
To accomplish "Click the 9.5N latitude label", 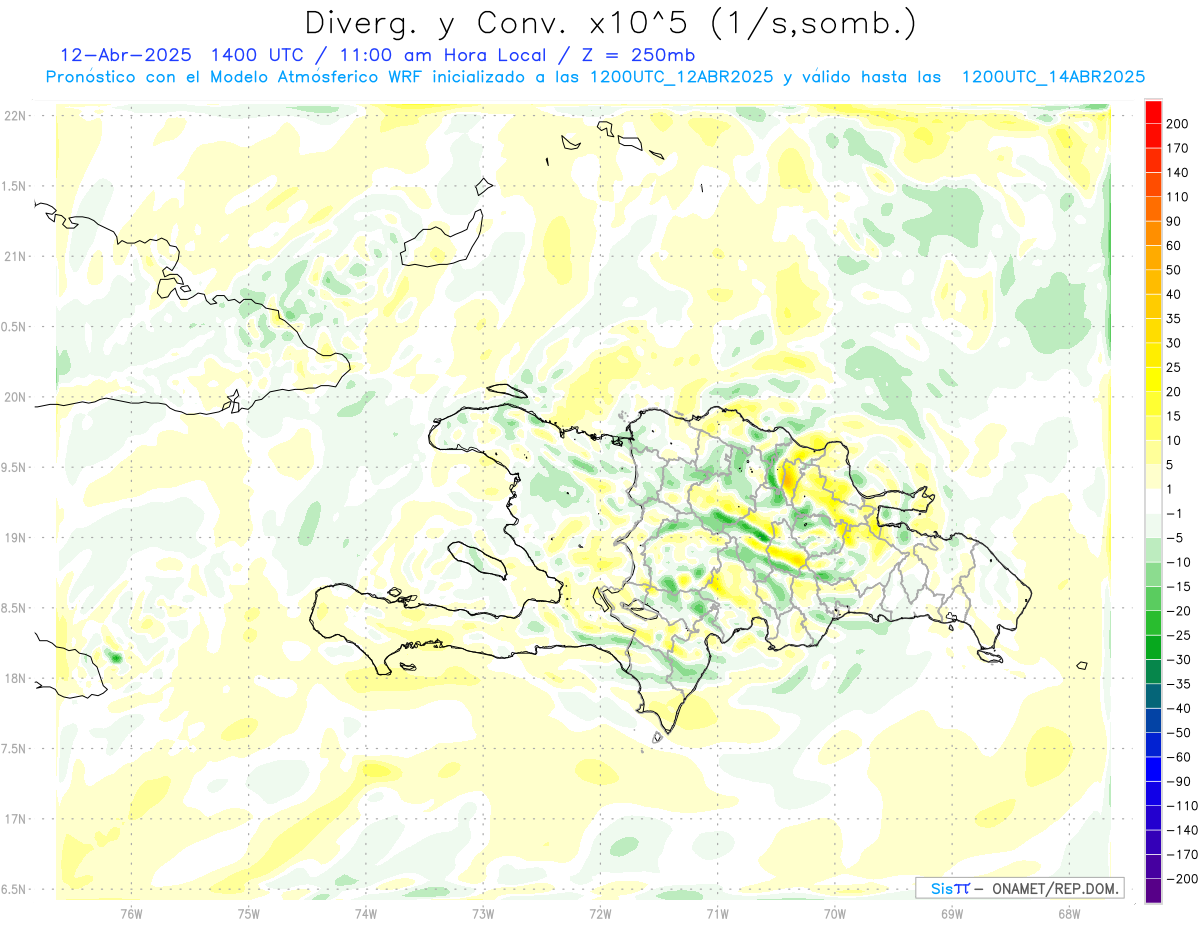I will pyautogui.click(x=13, y=467).
